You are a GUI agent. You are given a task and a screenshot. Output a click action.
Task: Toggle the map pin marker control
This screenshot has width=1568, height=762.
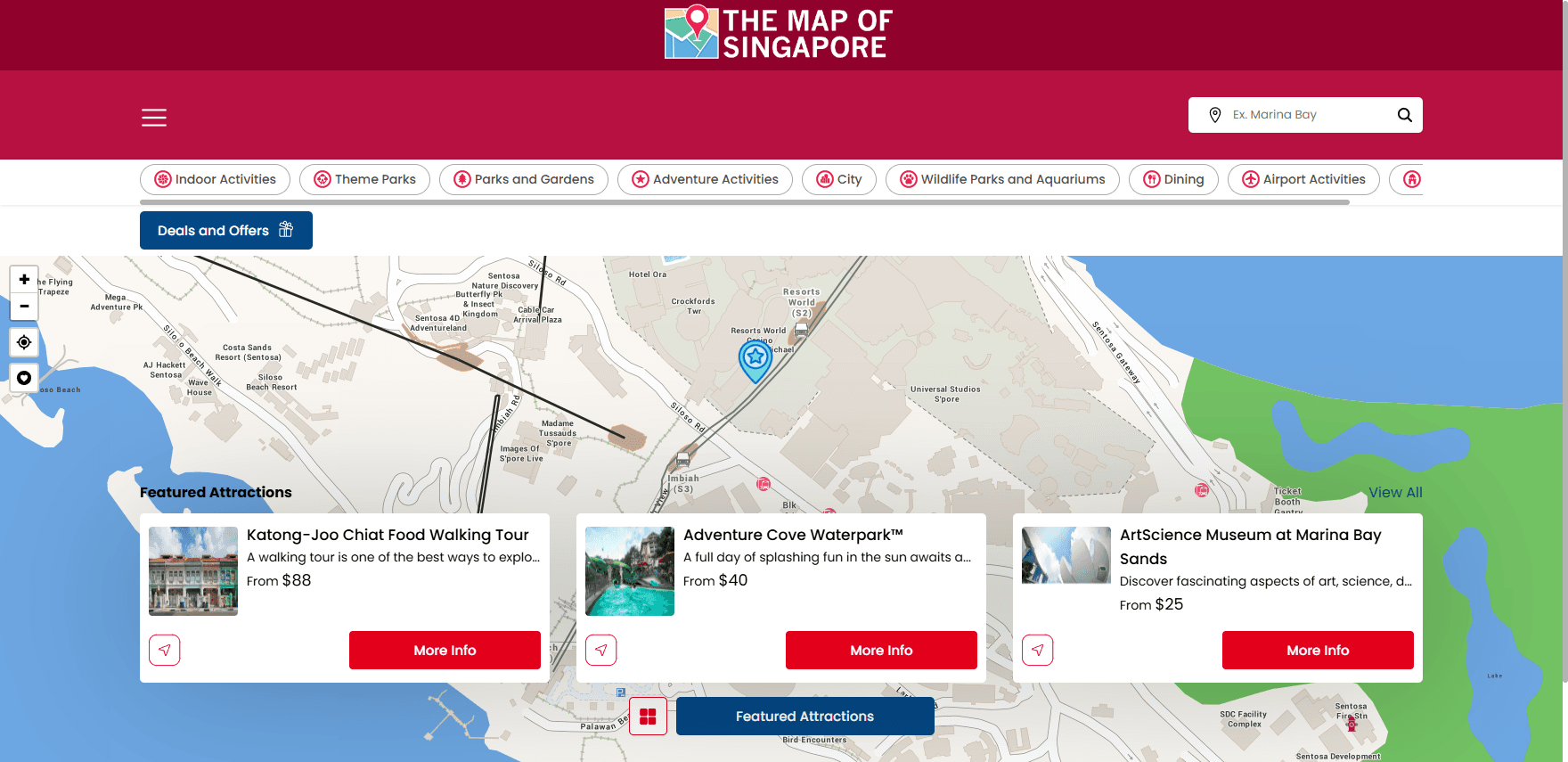pyautogui.click(x=24, y=378)
